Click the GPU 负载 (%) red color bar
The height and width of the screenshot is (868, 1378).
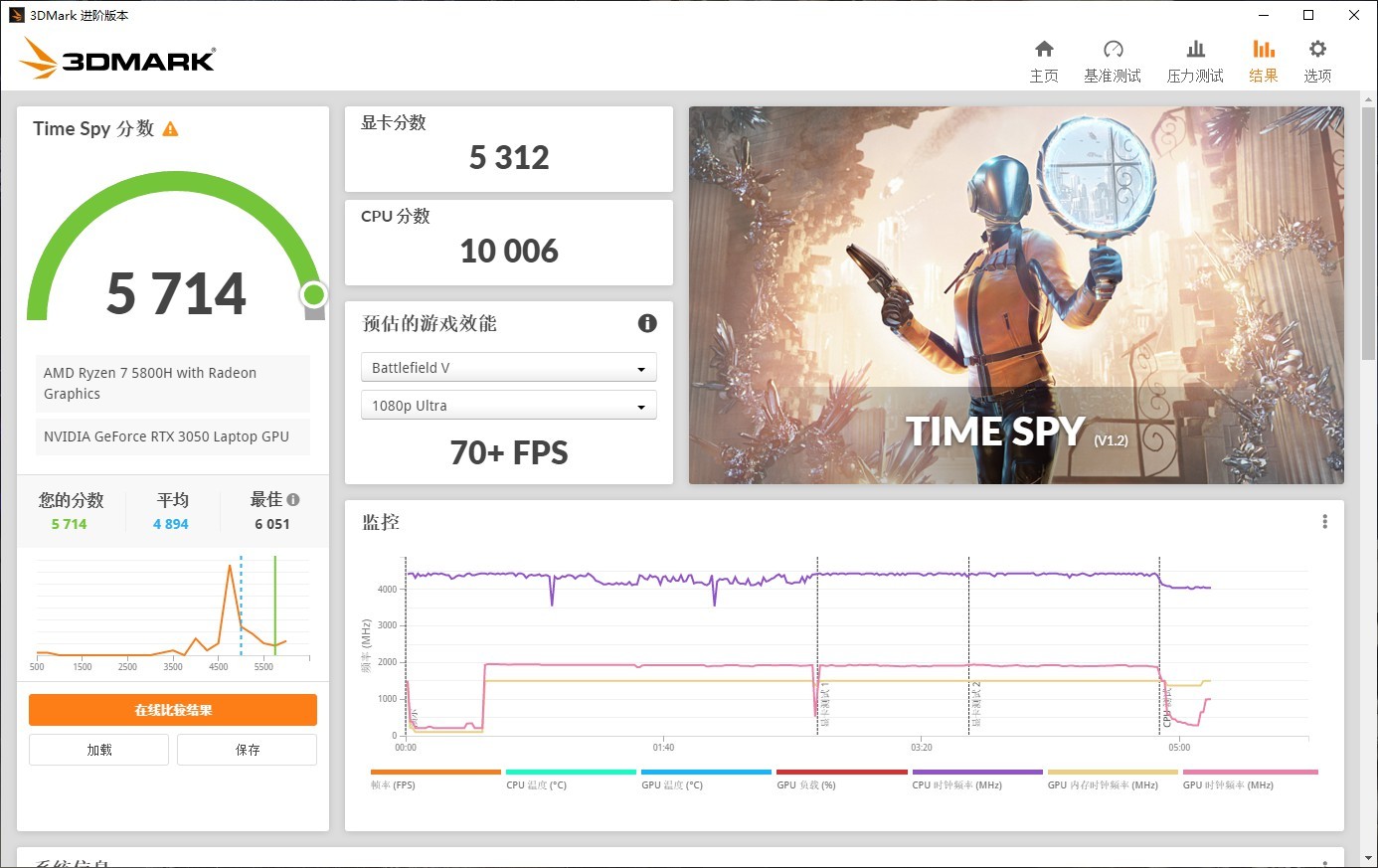[x=842, y=772]
